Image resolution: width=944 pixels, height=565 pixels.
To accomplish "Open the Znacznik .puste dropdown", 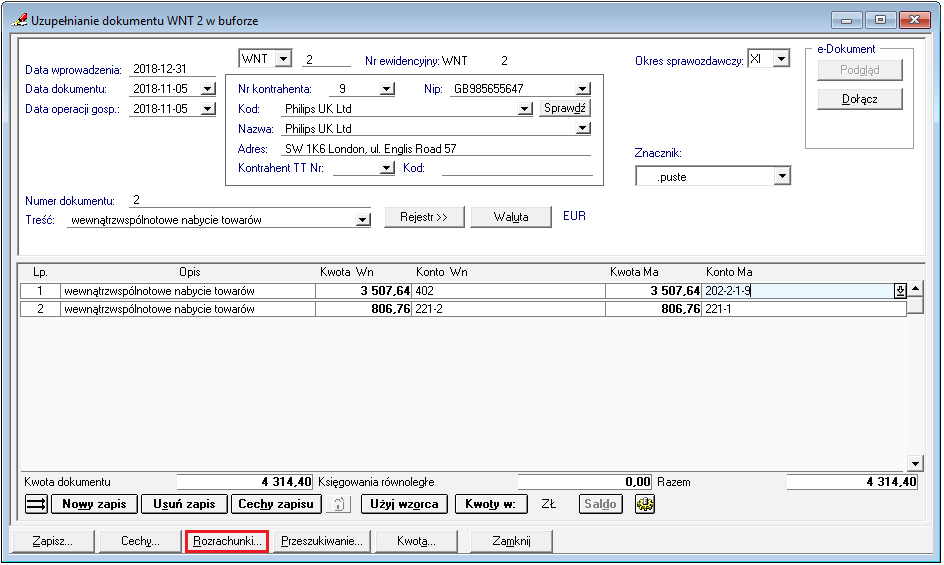I will [x=781, y=176].
